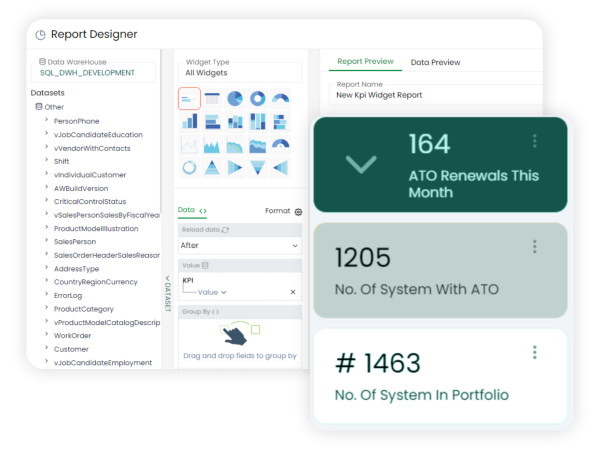Select the spiky area chart widget

click(x=212, y=145)
